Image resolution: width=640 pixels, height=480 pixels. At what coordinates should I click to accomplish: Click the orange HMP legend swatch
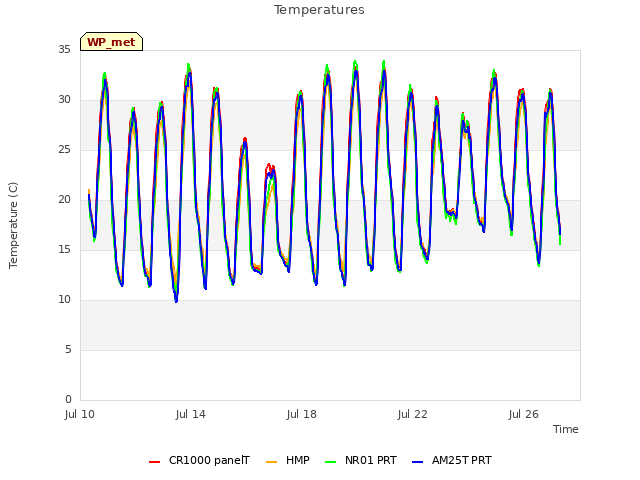click(x=271, y=462)
